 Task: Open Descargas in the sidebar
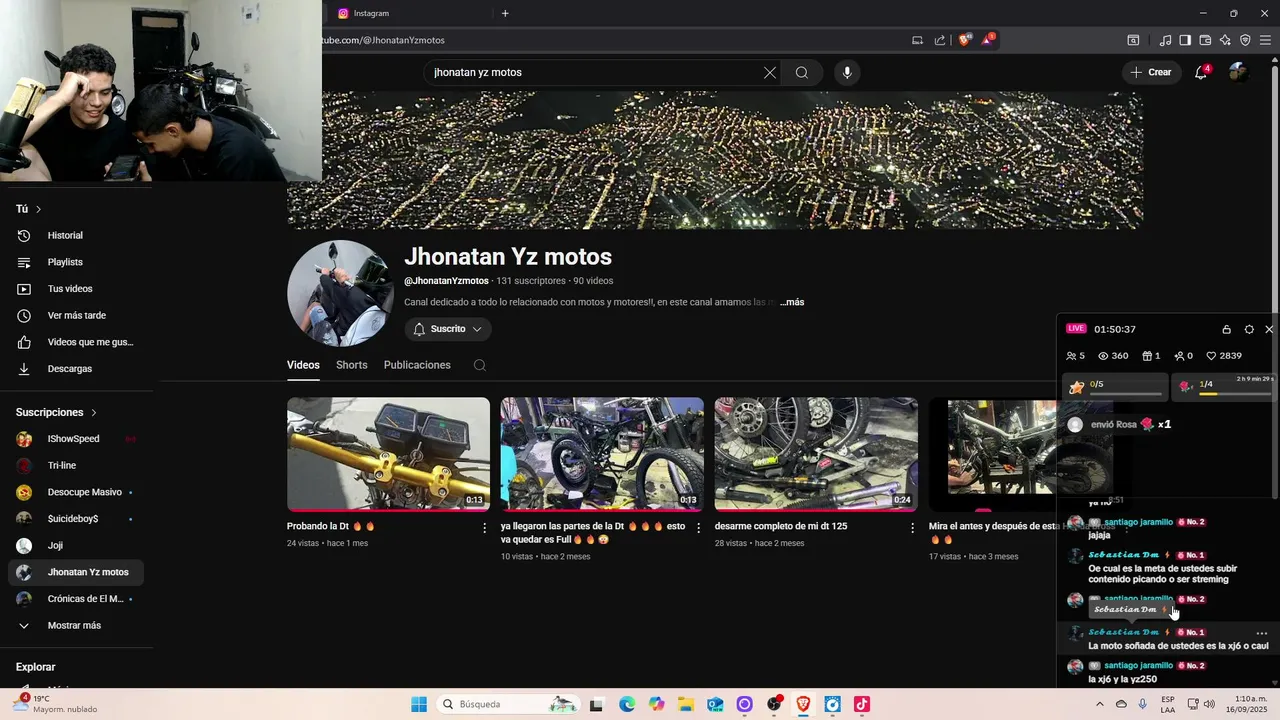coord(76,369)
